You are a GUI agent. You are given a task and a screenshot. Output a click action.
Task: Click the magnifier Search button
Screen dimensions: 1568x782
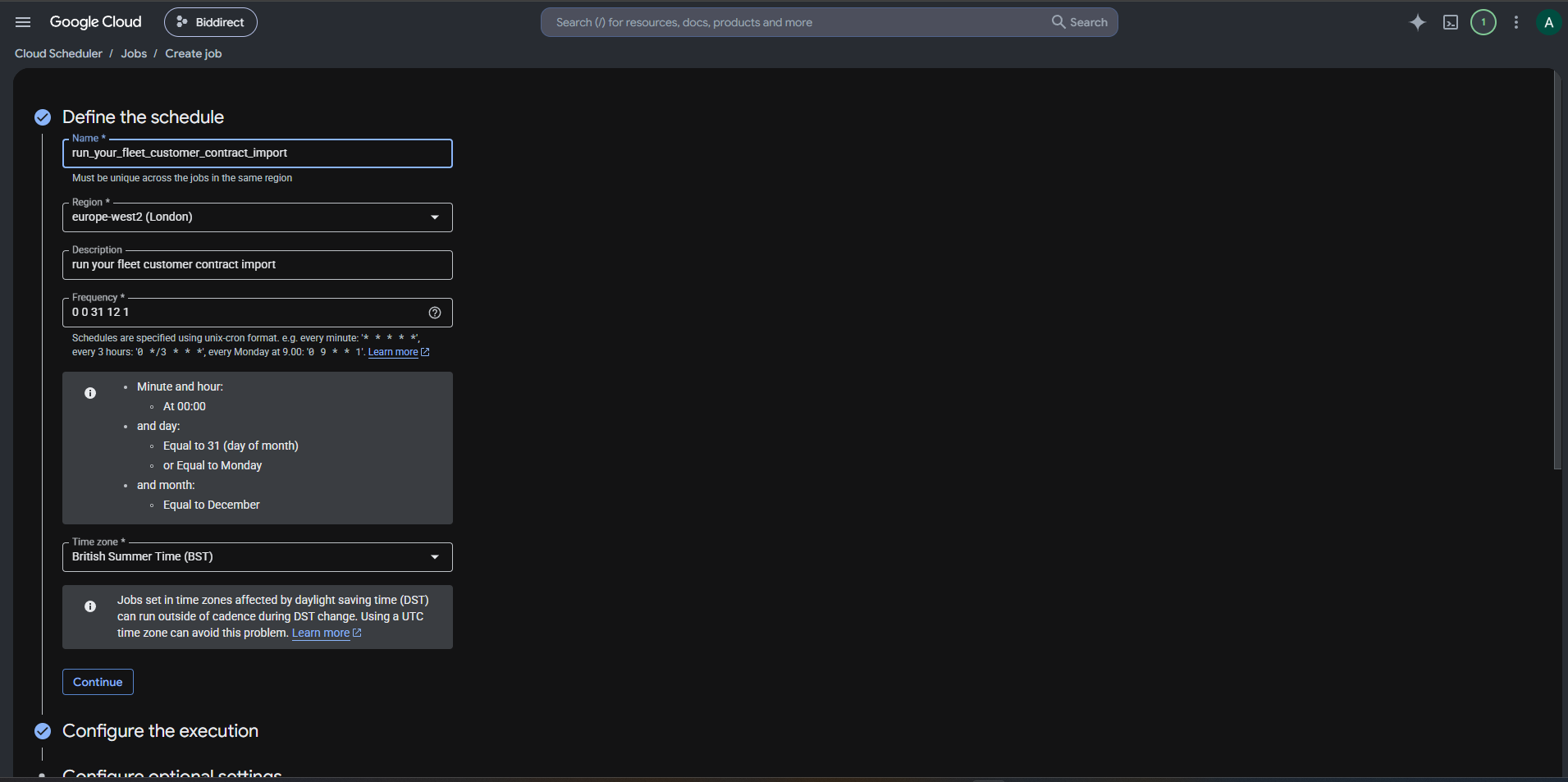point(1080,22)
